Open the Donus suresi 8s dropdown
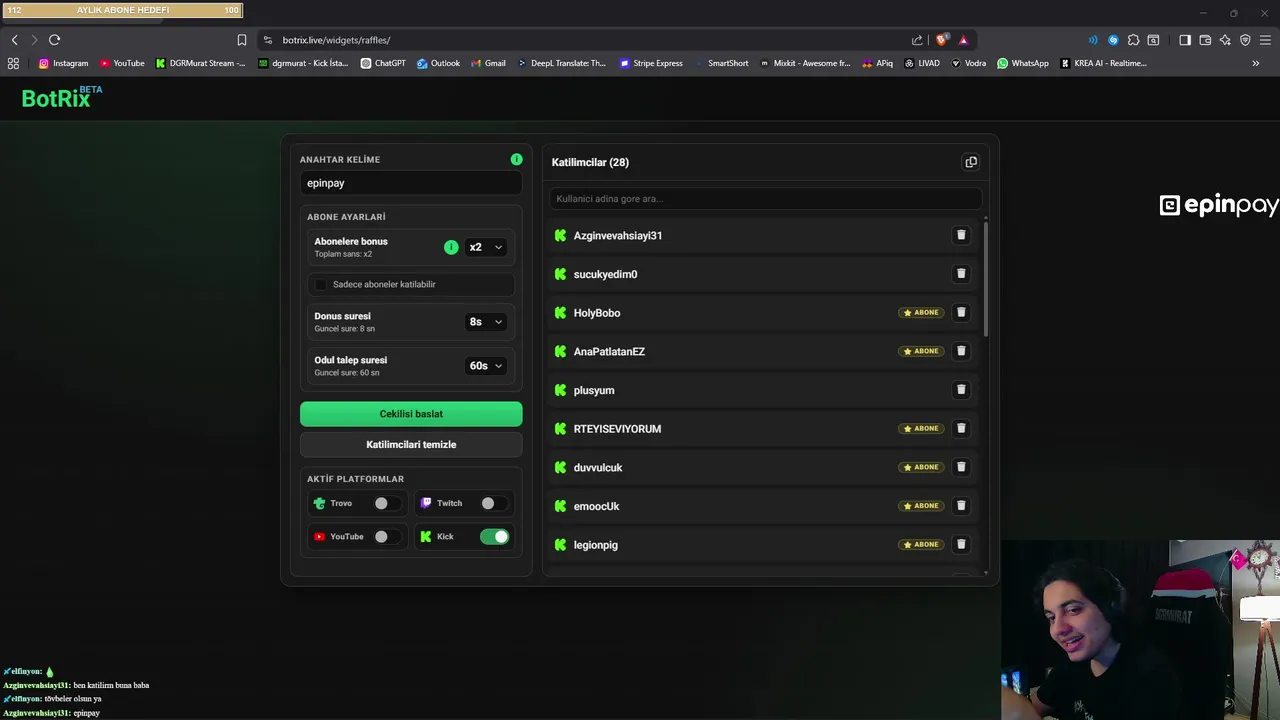Screen dimensions: 1280x720 tap(485, 322)
